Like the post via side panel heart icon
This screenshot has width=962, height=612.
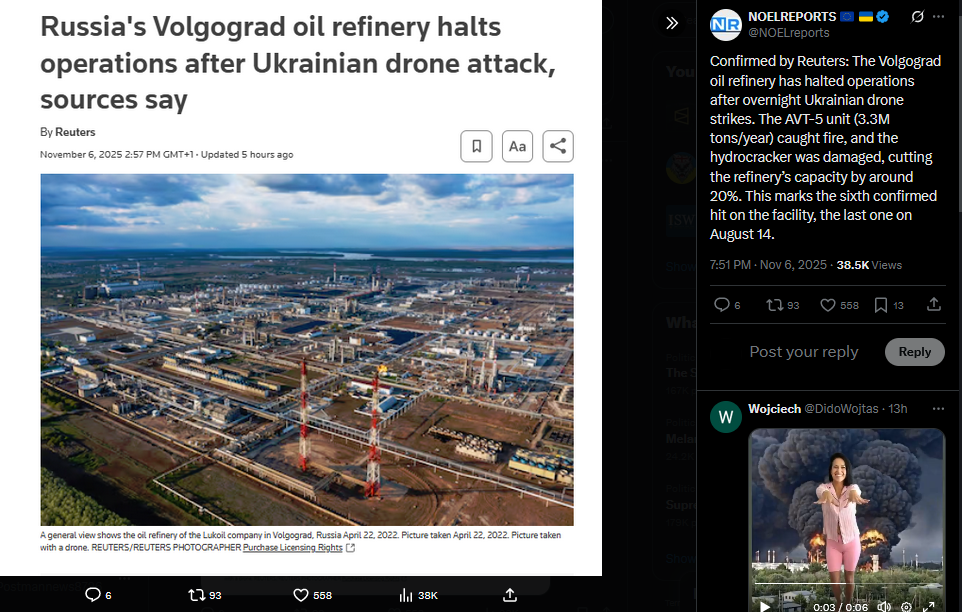tap(828, 305)
